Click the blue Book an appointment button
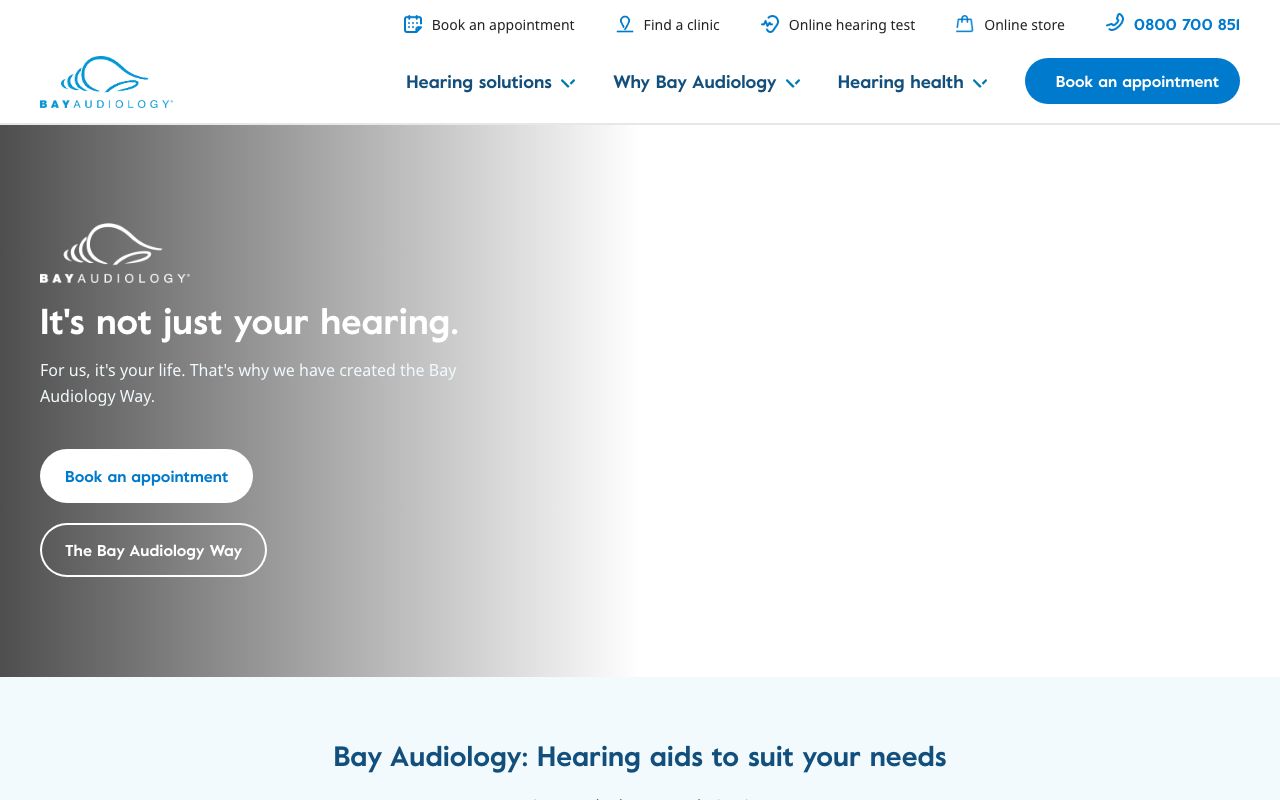This screenshot has height=800, width=1280. point(1132,81)
